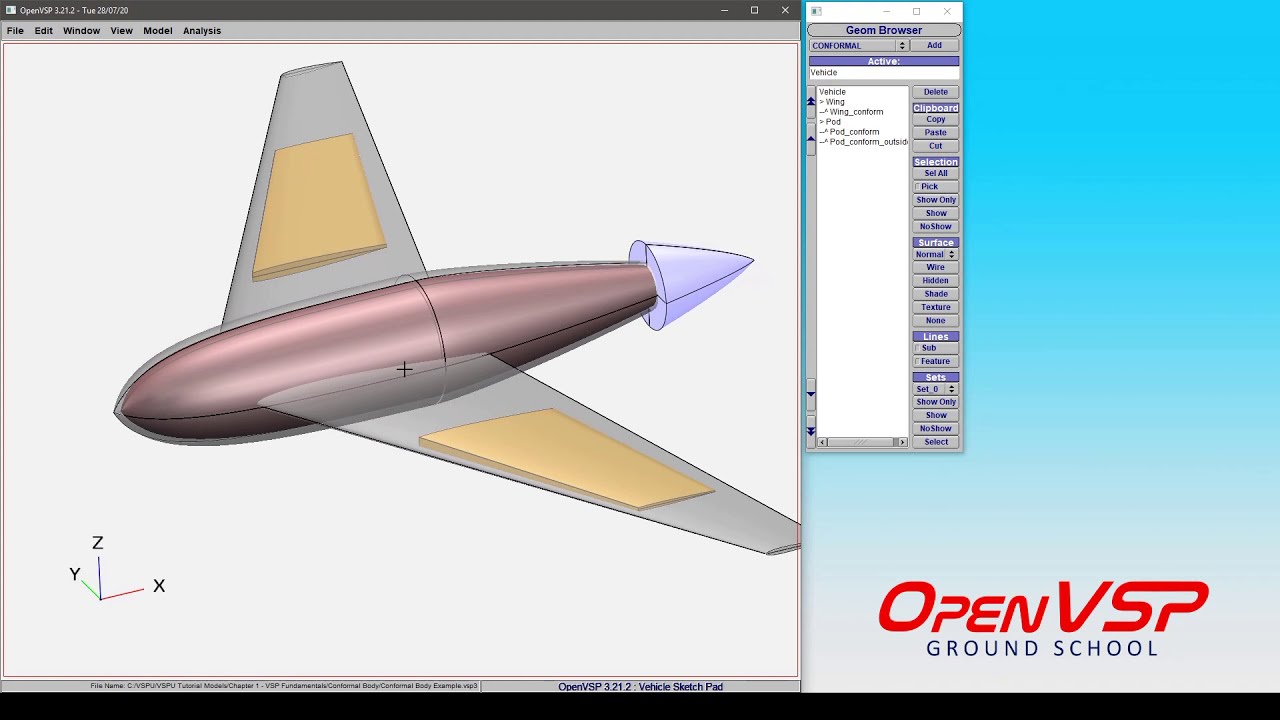The image size is (1280, 720).
Task: Open the Edit menu
Action: coord(44,31)
